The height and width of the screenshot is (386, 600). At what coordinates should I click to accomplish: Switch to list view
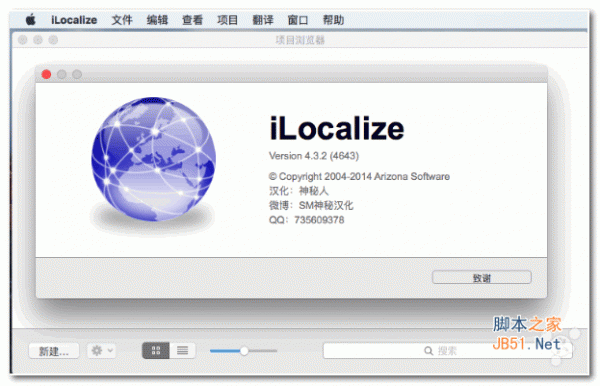click(183, 350)
